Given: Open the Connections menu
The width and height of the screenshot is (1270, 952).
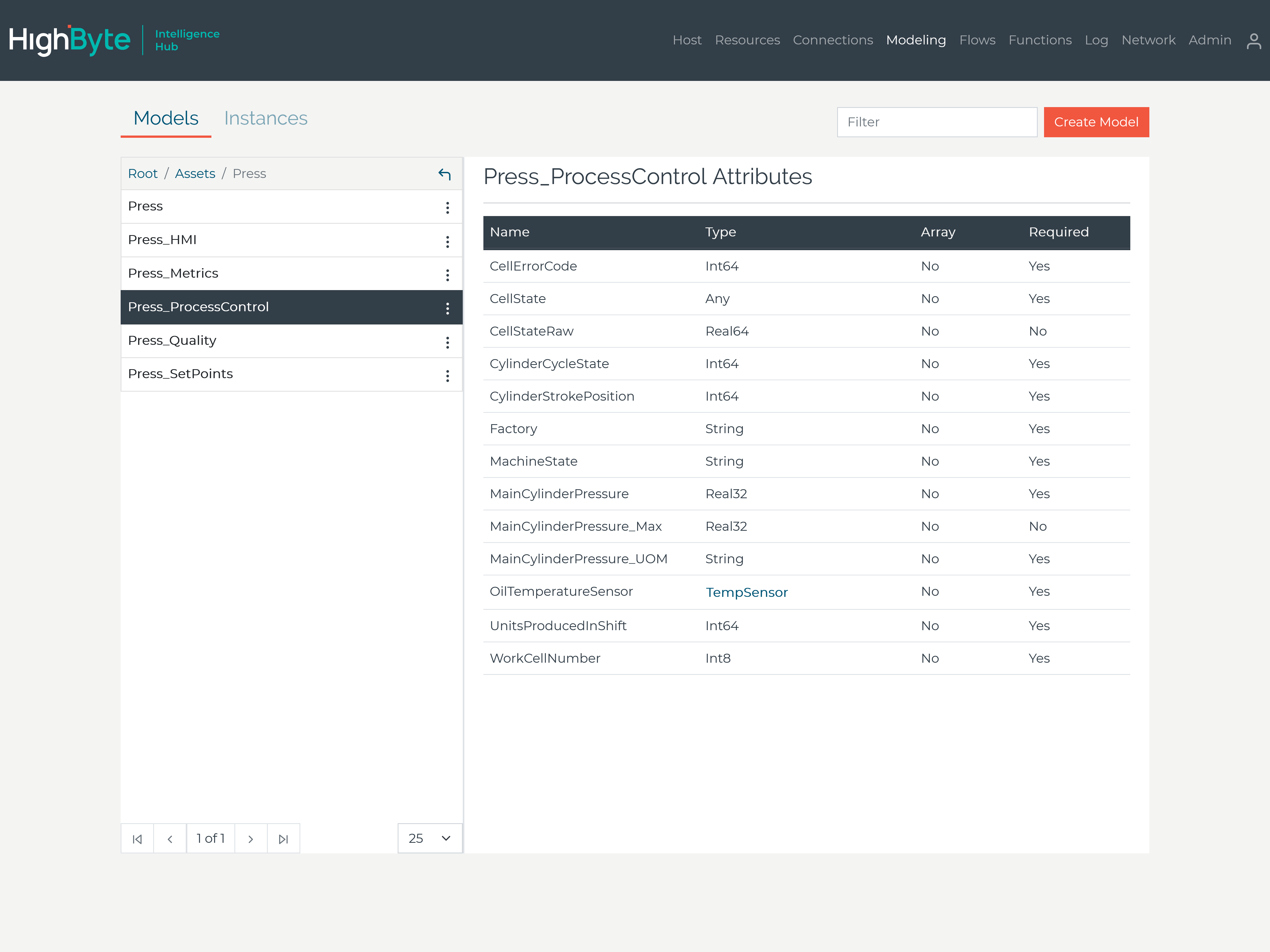Looking at the screenshot, I should coord(832,40).
